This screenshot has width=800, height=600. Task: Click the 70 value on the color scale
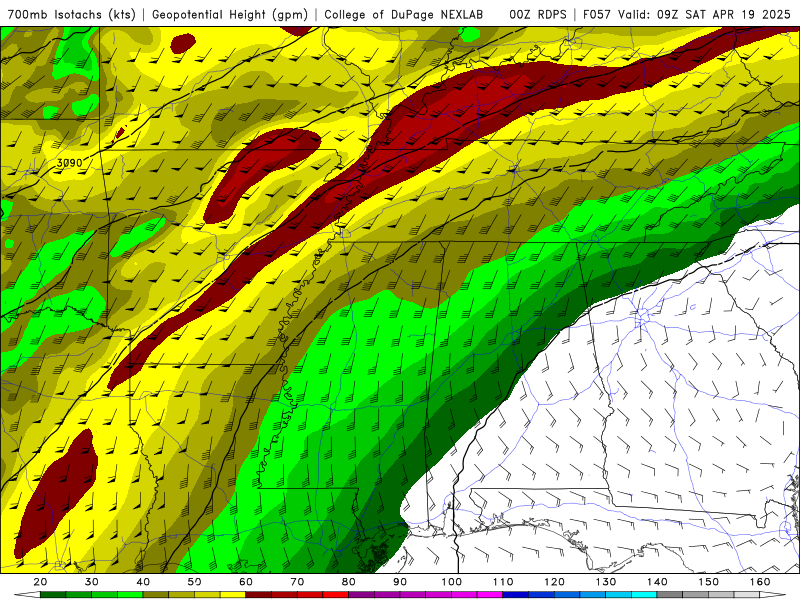(297, 582)
